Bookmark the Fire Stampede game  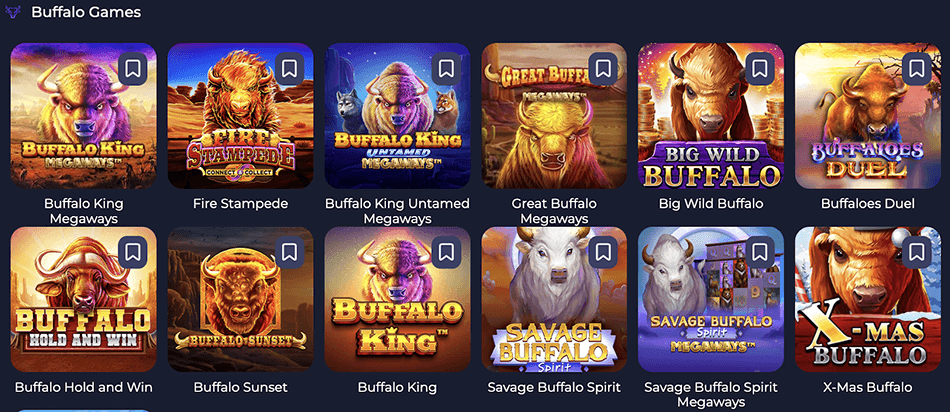coord(290,68)
